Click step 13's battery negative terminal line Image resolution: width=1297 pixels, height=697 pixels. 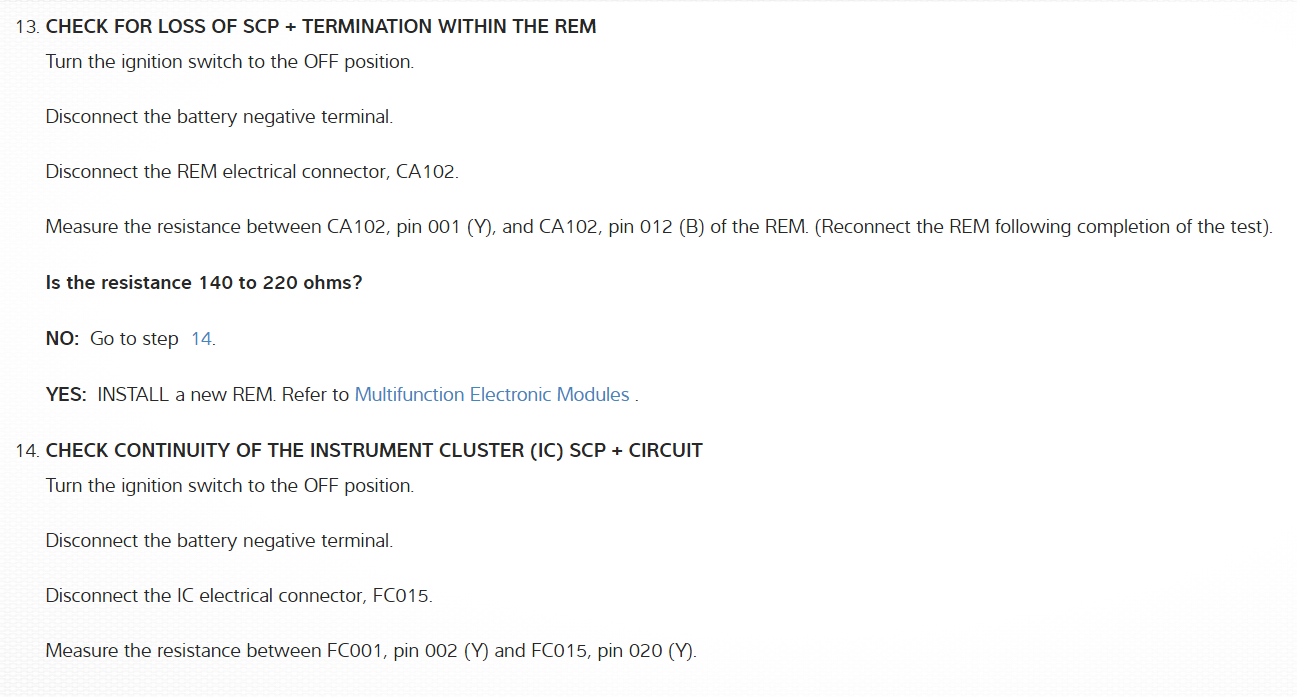pos(219,117)
